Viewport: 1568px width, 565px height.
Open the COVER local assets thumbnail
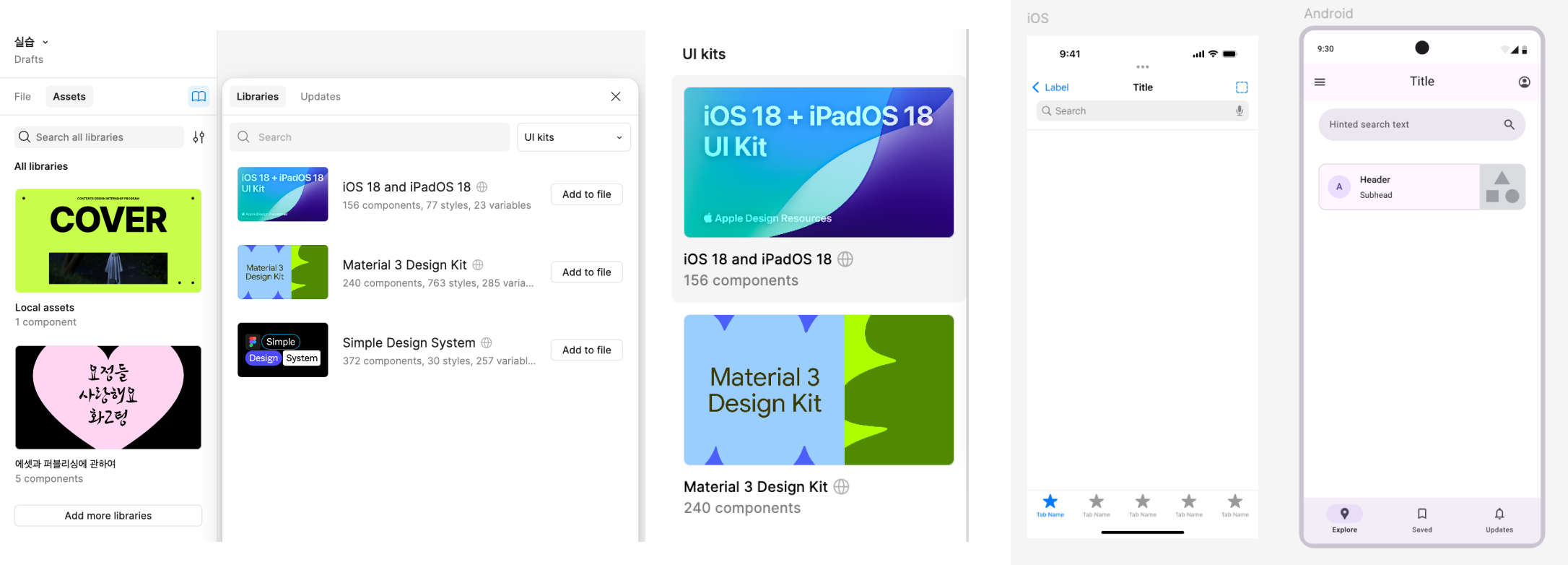click(108, 241)
